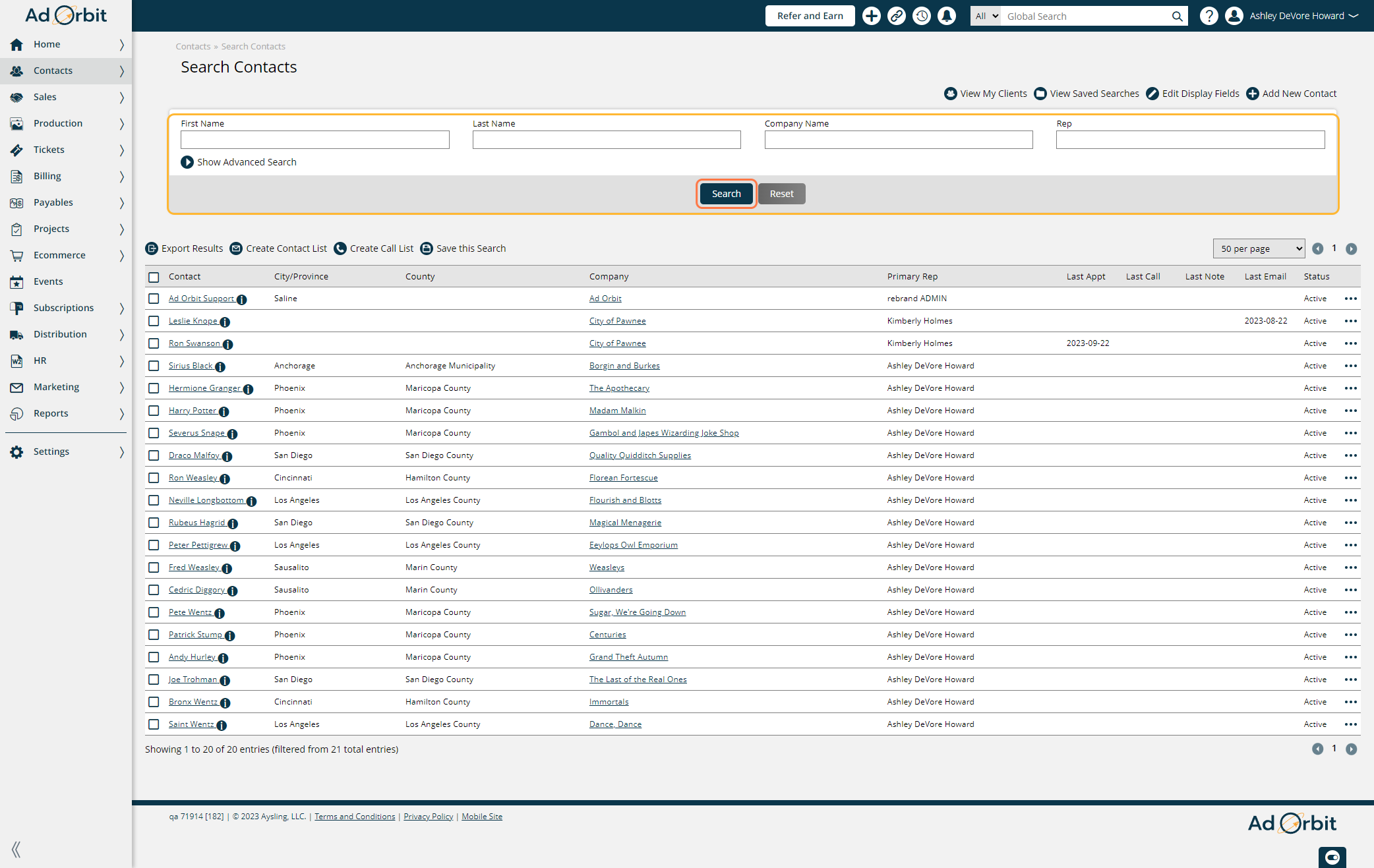Open info icon next to Leslie Knope
1374x868 pixels.
coord(225,322)
